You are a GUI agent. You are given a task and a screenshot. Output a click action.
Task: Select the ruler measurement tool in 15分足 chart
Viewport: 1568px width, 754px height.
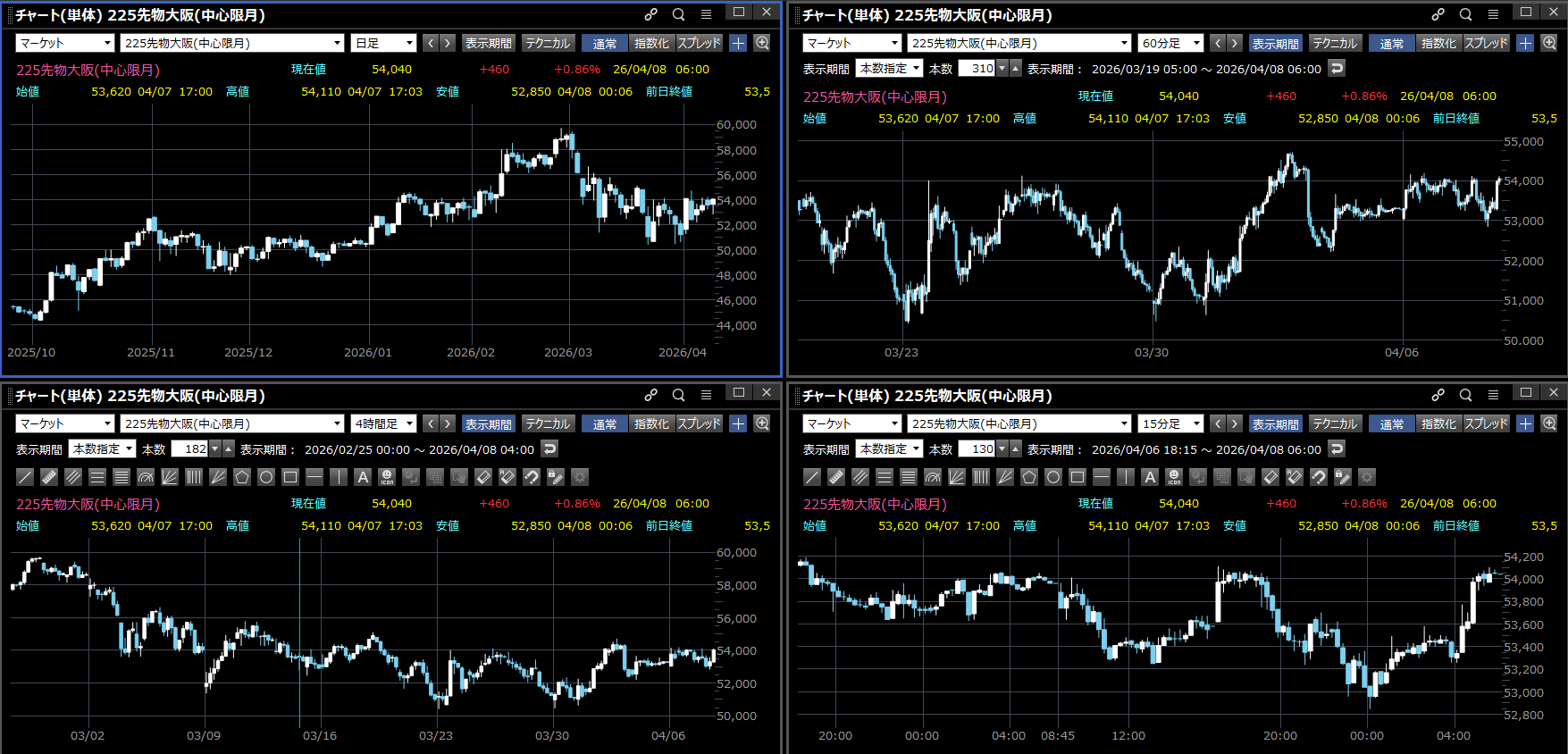(x=836, y=477)
